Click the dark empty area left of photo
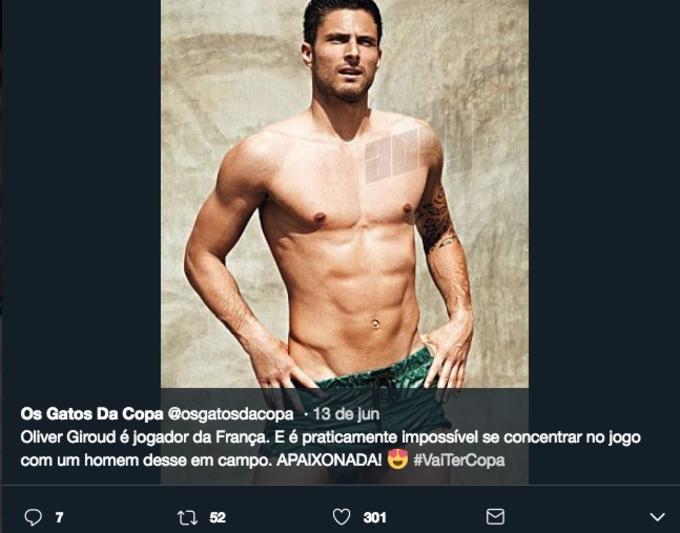Screen dimensions: 680x533 tap(80, 200)
